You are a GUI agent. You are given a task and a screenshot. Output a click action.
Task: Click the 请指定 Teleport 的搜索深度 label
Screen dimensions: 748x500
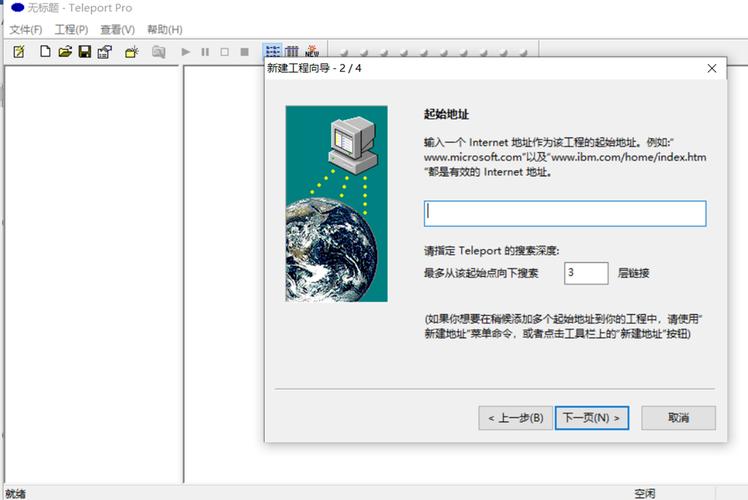pos(491,250)
